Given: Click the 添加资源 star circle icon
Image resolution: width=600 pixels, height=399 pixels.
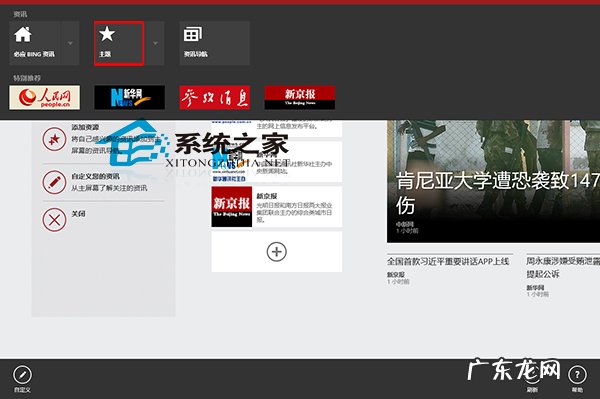Looking at the screenshot, I should click(x=54, y=139).
